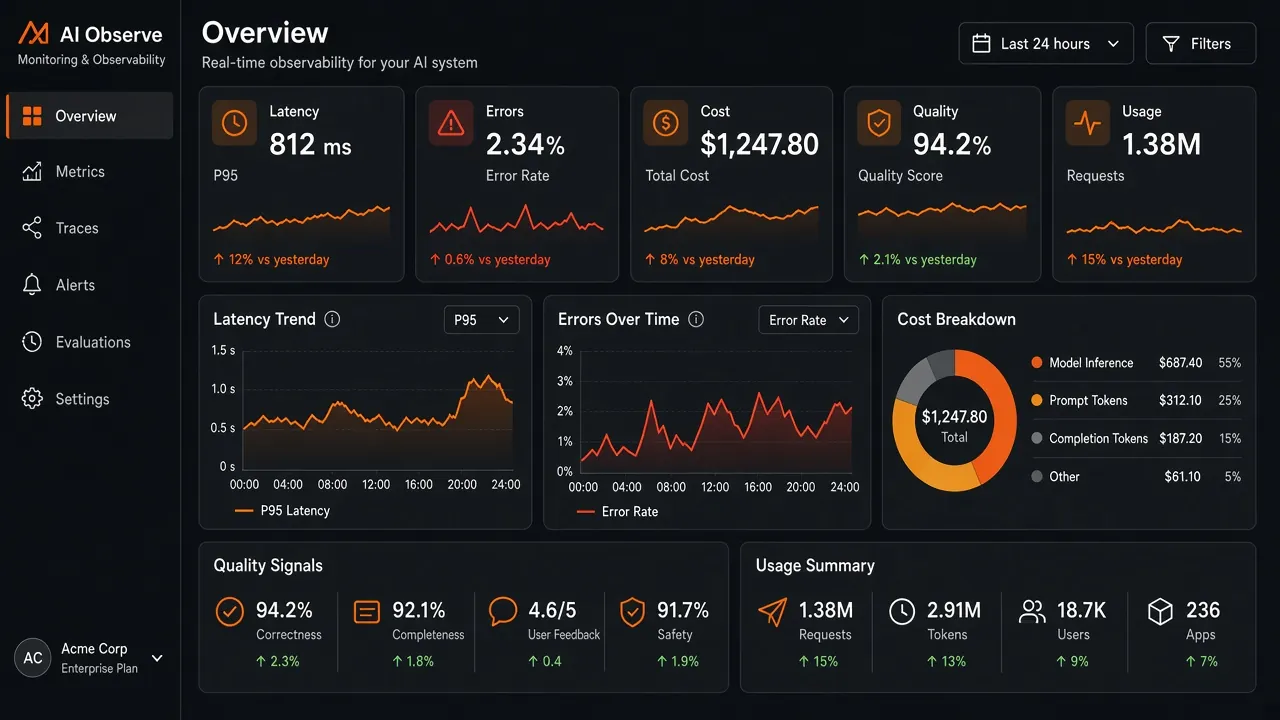Click the Model Inference orange legend dot

coord(1037,363)
